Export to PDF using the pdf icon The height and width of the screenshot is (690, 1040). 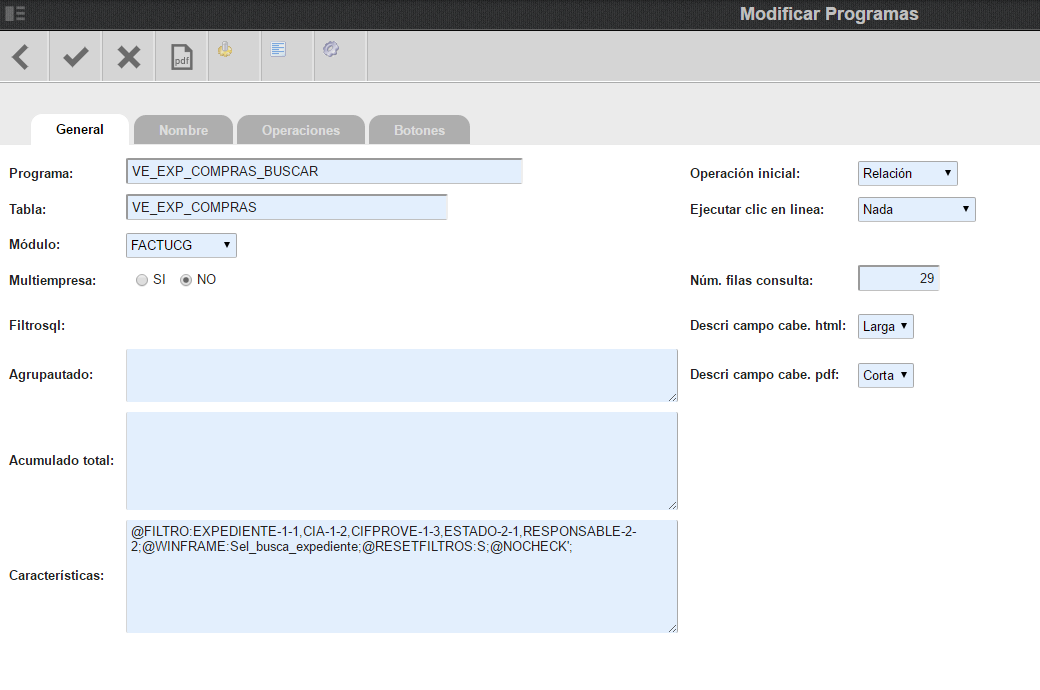click(182, 57)
